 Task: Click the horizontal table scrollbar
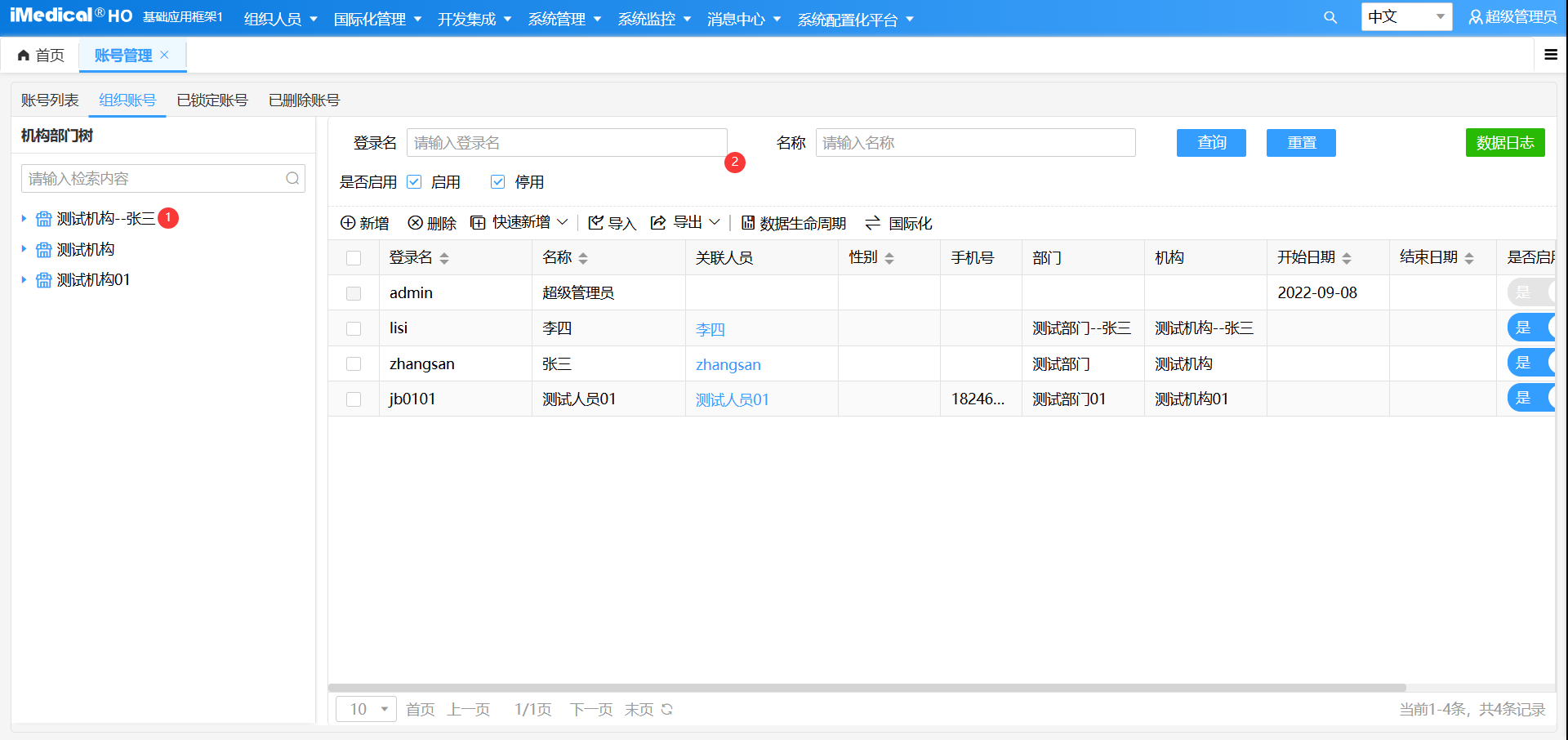pyautogui.click(x=867, y=688)
